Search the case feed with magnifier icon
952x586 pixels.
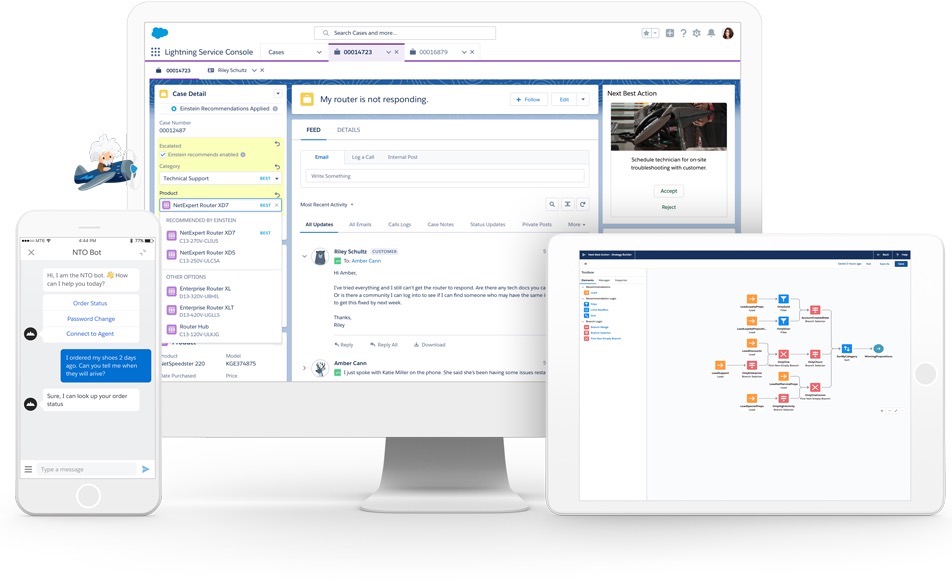click(552, 205)
